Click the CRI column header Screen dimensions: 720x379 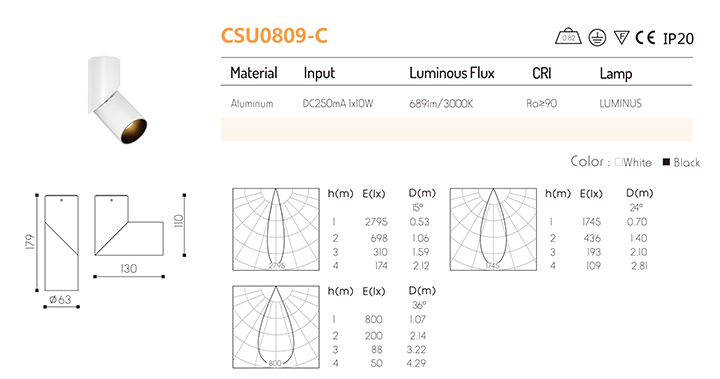coord(542,74)
